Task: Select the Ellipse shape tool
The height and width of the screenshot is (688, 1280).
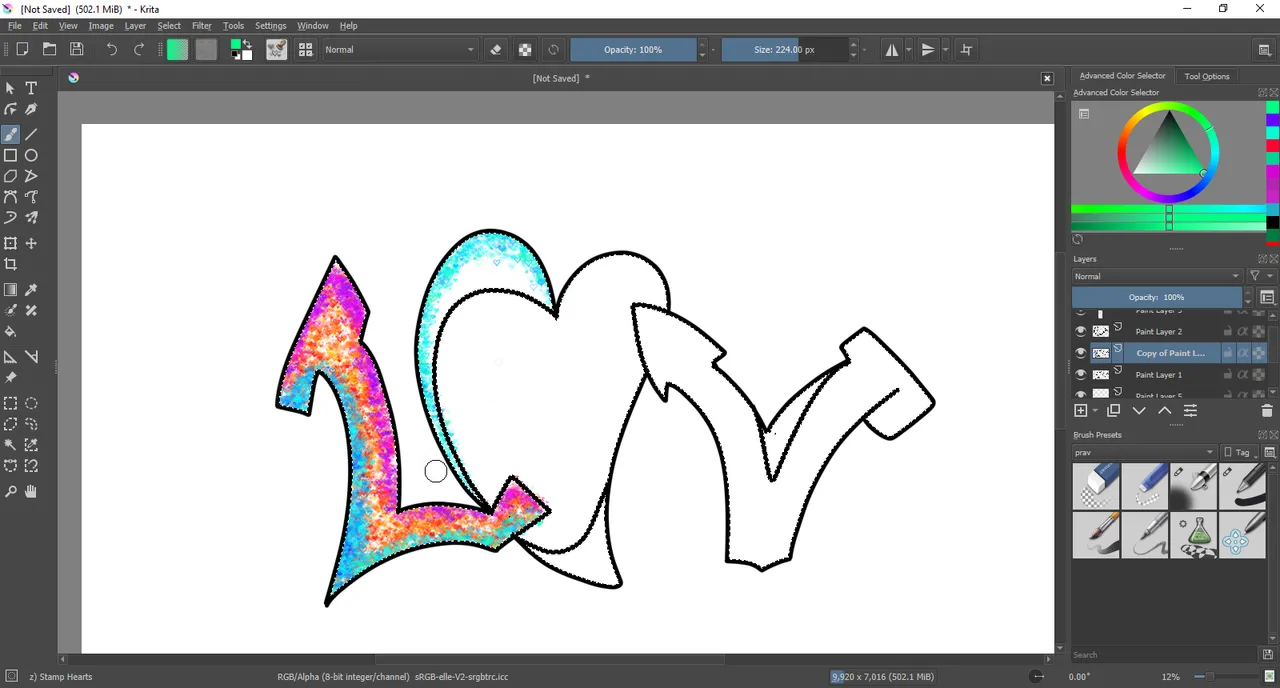Action: [x=31, y=155]
